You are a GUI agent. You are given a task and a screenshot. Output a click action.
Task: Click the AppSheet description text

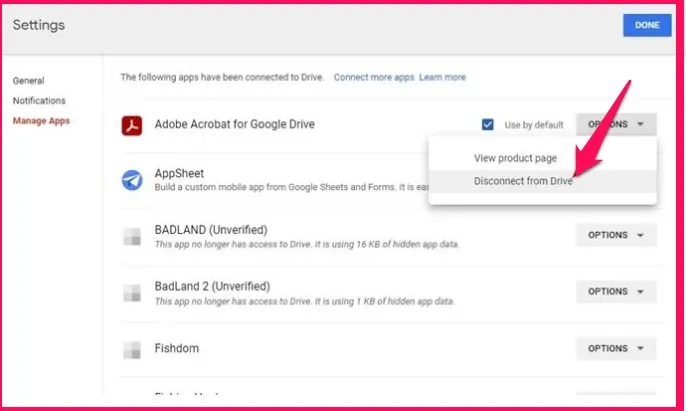coord(291,187)
